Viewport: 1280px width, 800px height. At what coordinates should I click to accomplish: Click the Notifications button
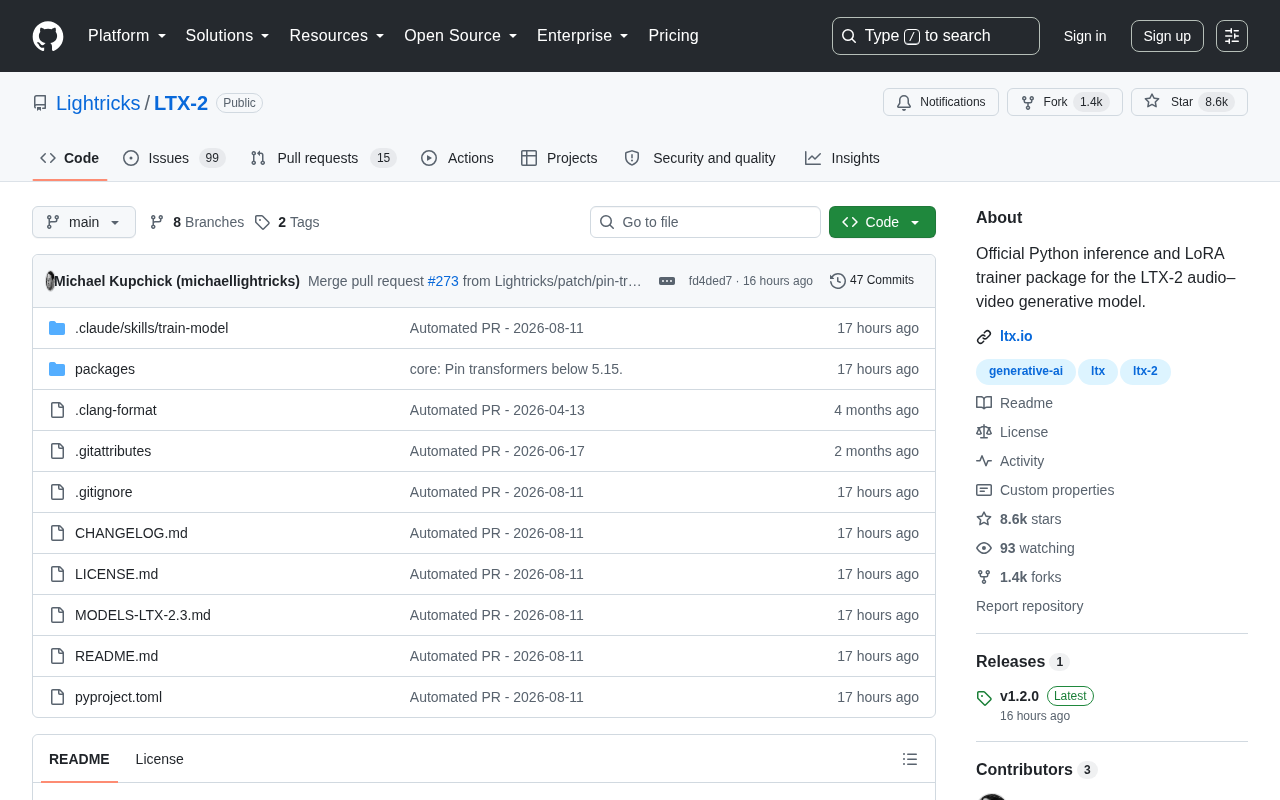pyautogui.click(x=941, y=102)
